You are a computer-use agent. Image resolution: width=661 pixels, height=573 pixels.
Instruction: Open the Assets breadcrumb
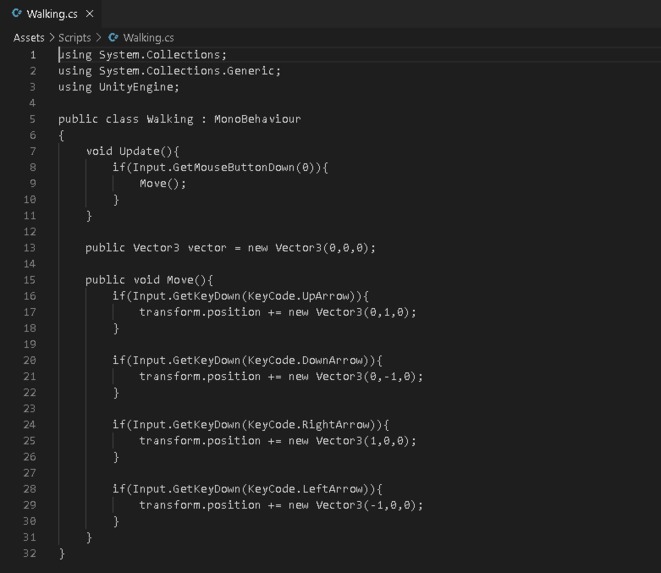[x=29, y=38]
